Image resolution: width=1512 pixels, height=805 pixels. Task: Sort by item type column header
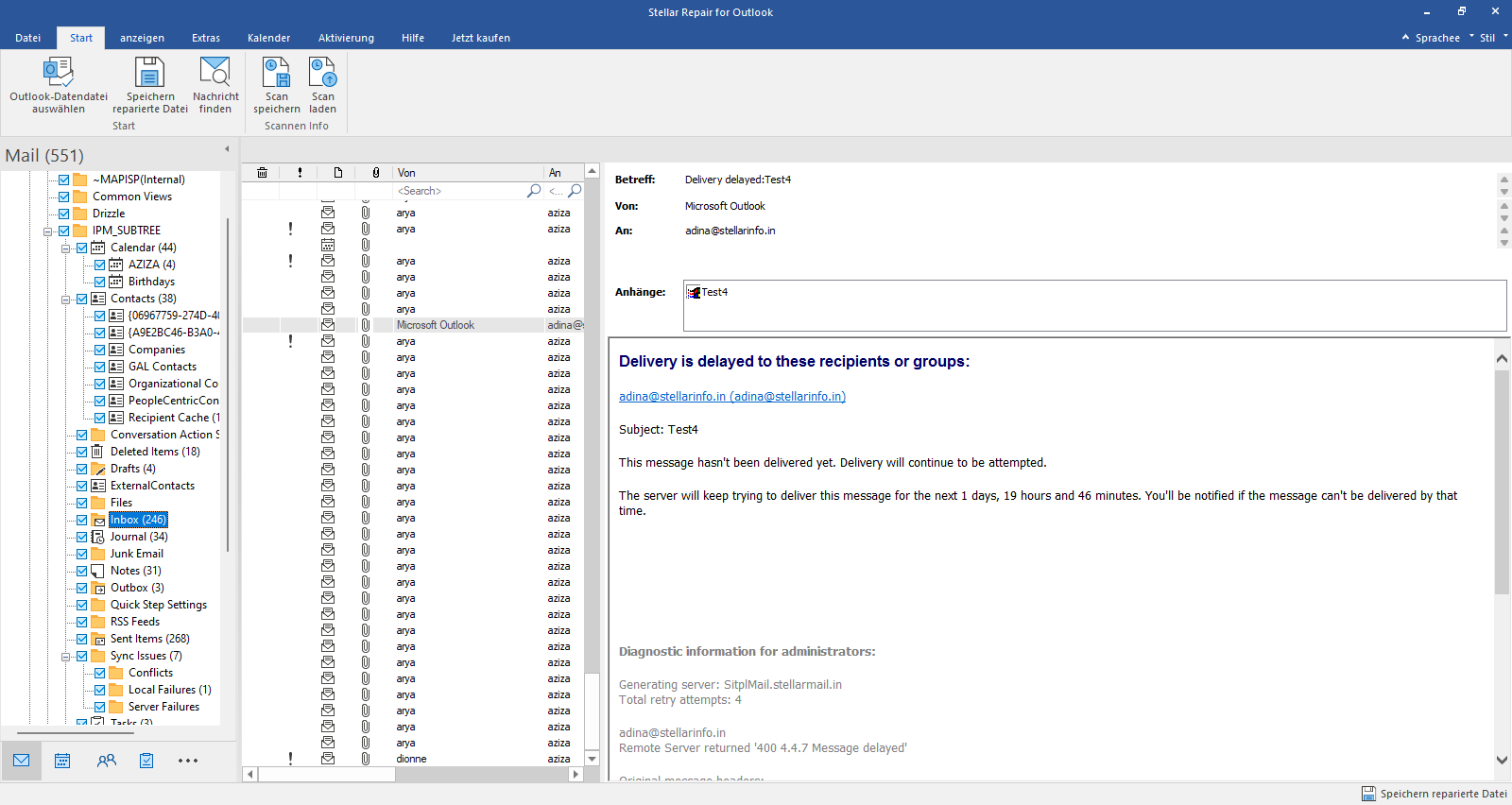(x=337, y=173)
